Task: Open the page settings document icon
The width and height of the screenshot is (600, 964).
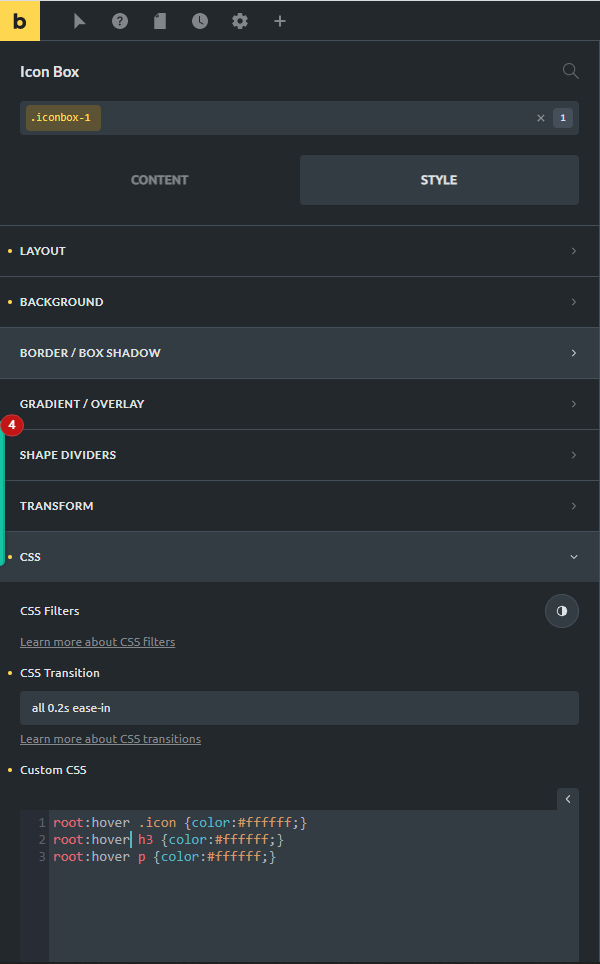Action: [x=160, y=22]
